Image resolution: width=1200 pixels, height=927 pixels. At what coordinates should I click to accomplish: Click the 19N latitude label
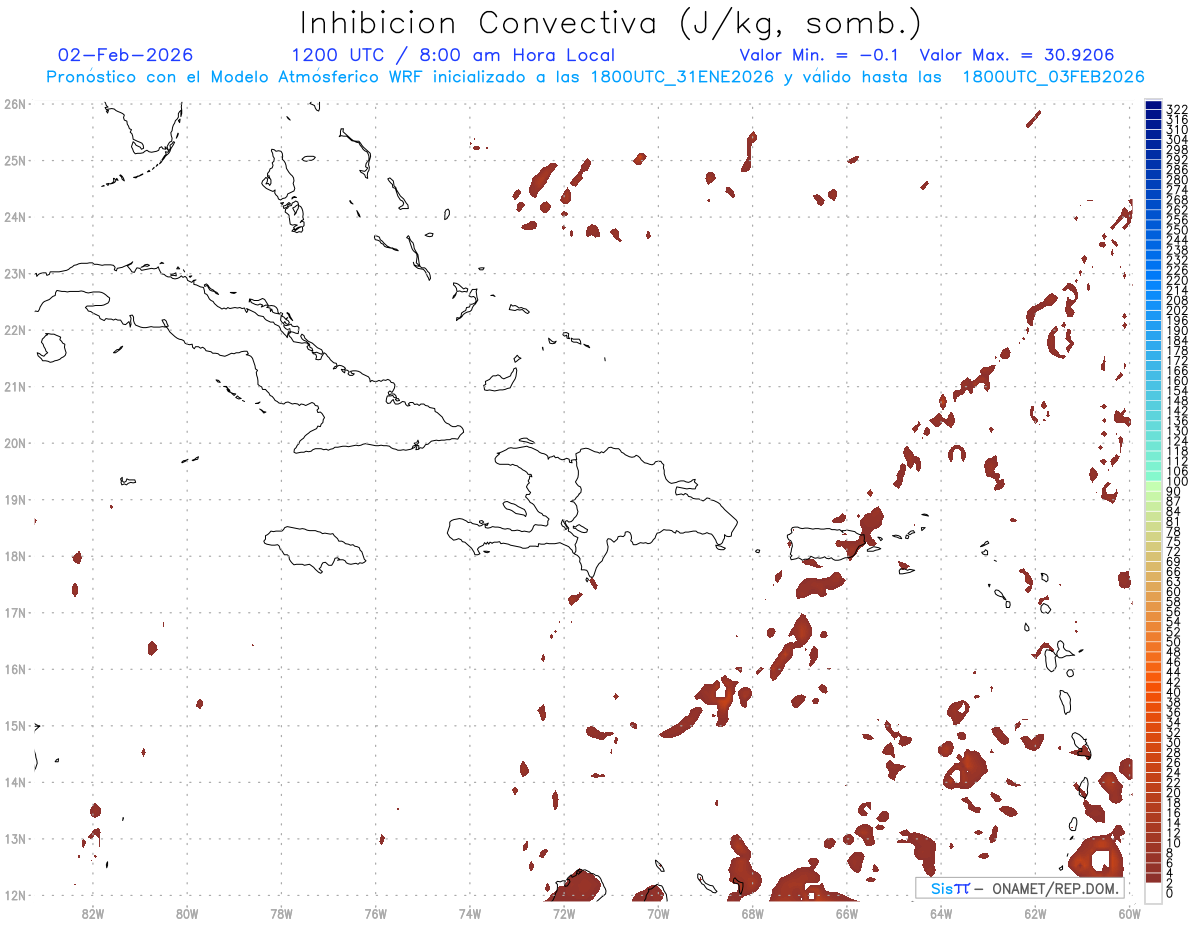pyautogui.click(x=15, y=499)
